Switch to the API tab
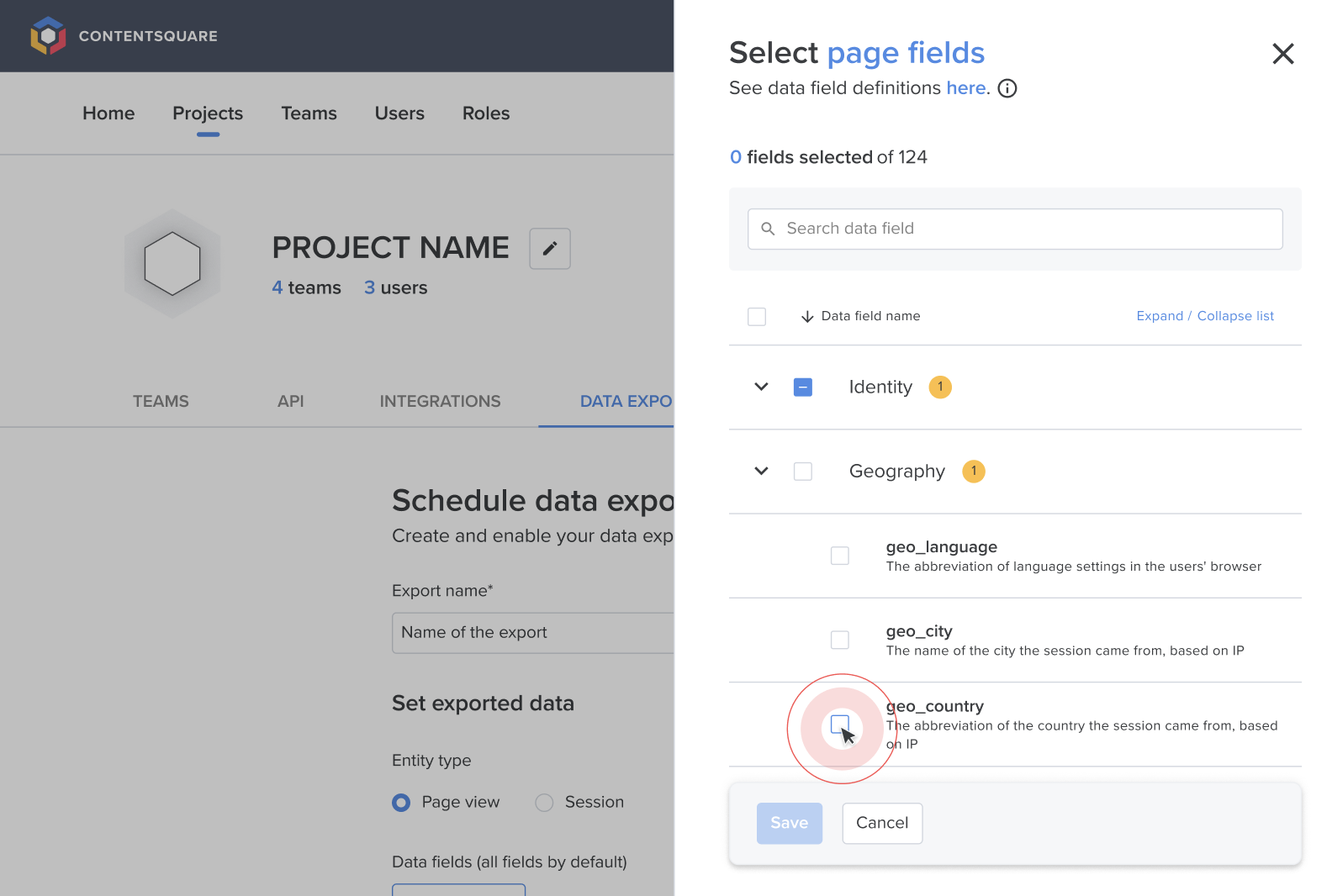Viewport: 1332px width, 896px height. click(x=291, y=402)
